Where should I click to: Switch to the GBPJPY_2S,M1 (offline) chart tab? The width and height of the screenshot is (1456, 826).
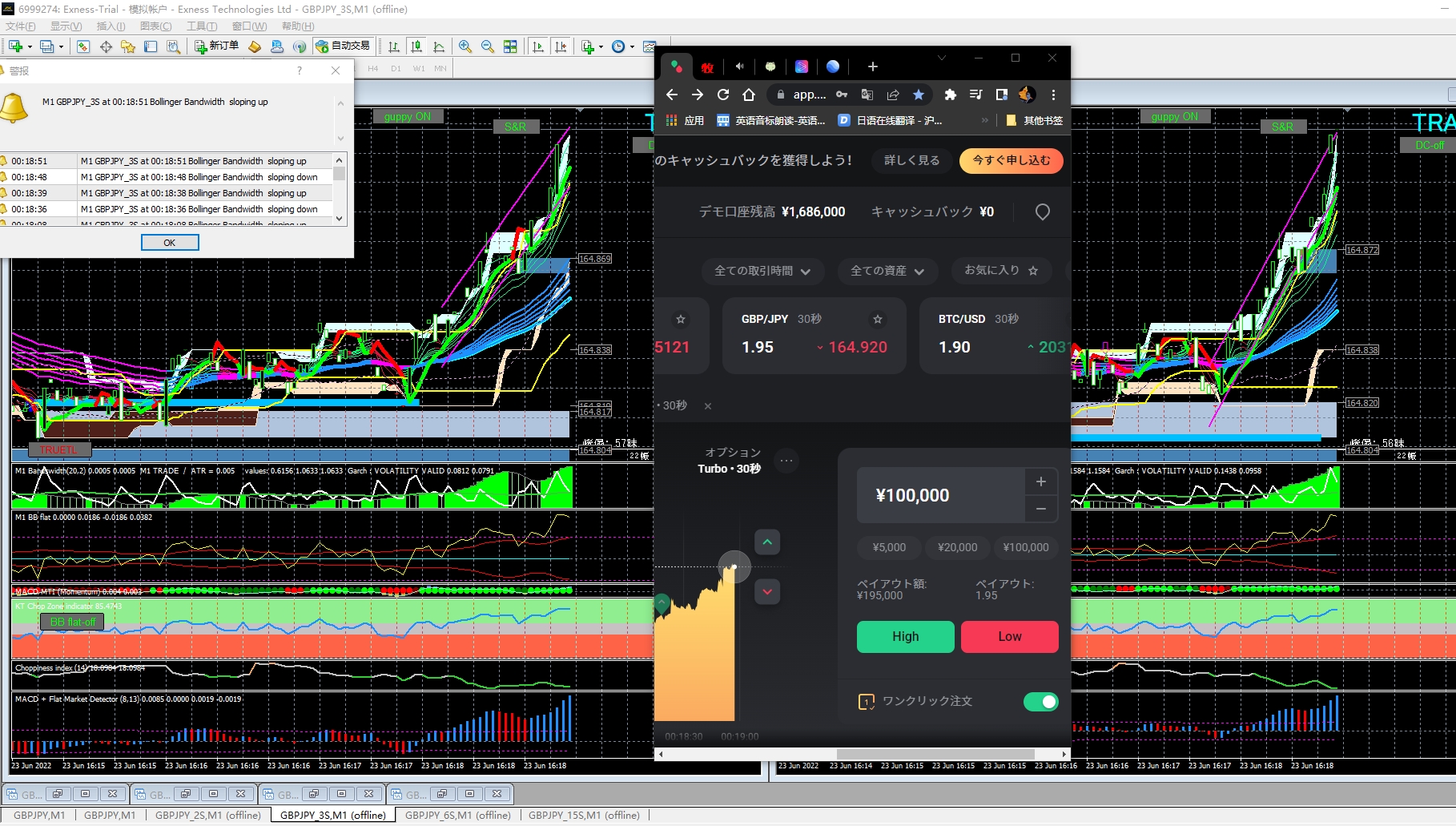[x=208, y=816]
